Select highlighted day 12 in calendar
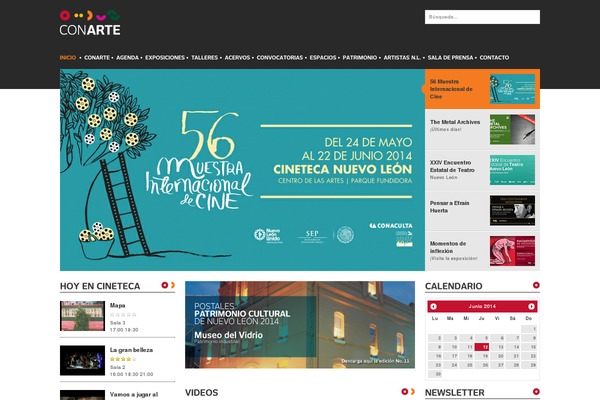 coord(482,347)
